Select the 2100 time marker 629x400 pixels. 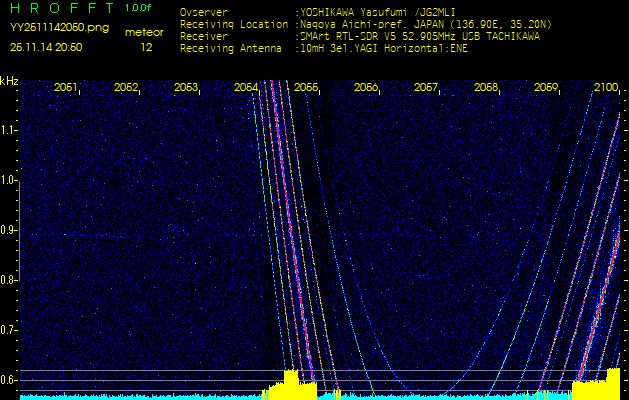606,88
